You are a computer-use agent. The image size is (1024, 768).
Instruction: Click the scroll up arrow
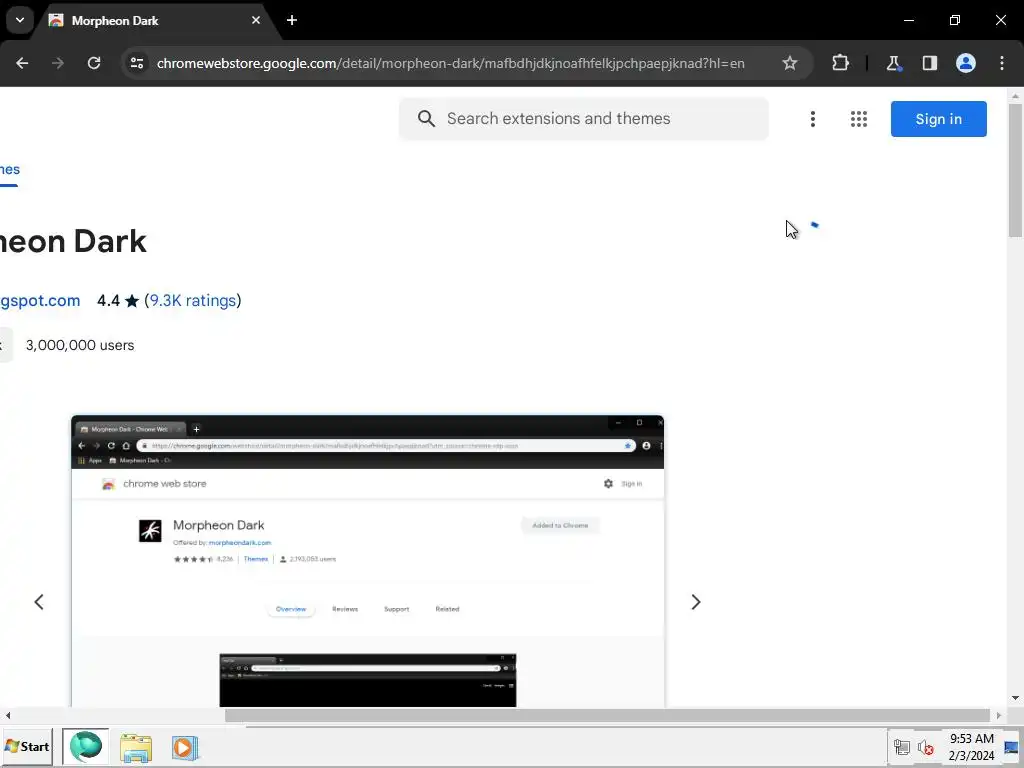pyautogui.click(x=1016, y=96)
